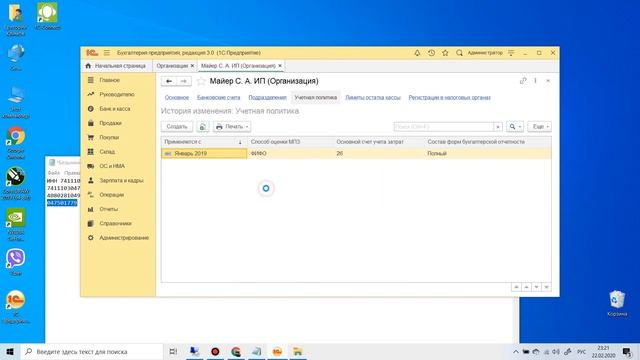Select the Учетная политика section
Image resolution: width=640 pixels, height=360 pixels.
pos(316,98)
